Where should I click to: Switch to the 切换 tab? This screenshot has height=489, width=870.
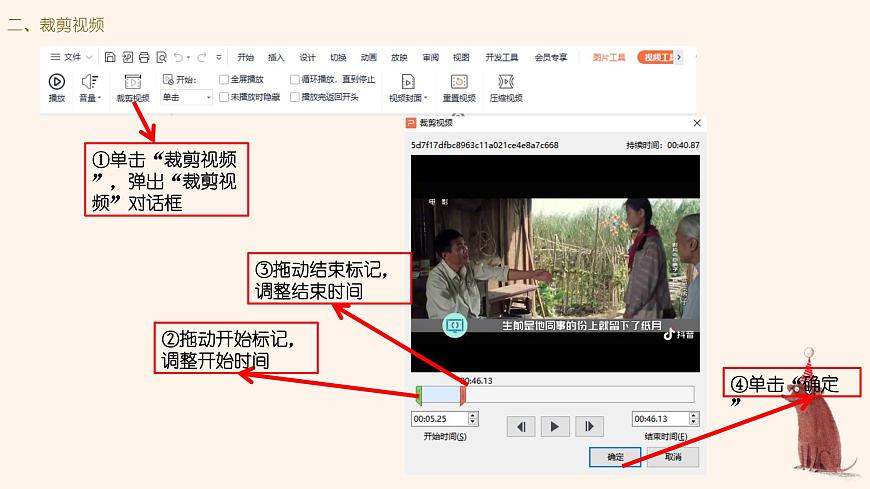click(x=338, y=57)
